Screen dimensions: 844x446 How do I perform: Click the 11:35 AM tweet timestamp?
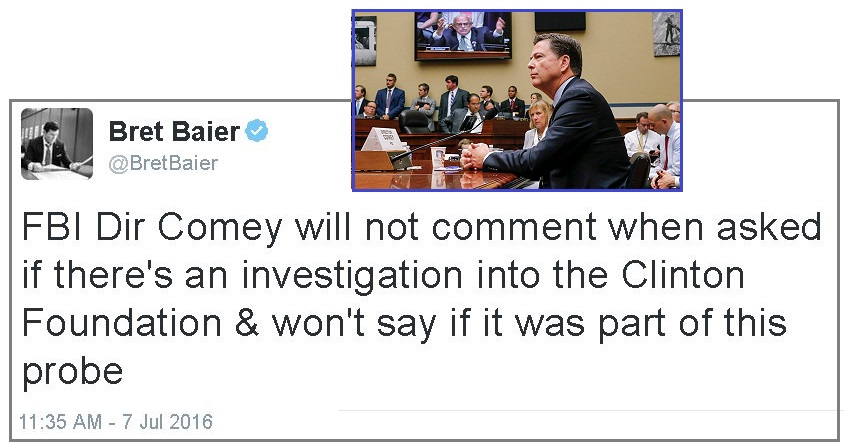[116, 422]
